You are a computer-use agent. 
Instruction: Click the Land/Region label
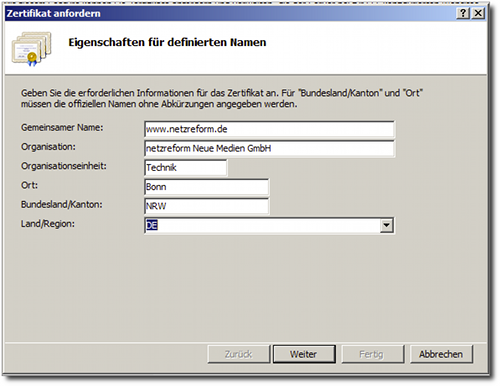point(48,224)
